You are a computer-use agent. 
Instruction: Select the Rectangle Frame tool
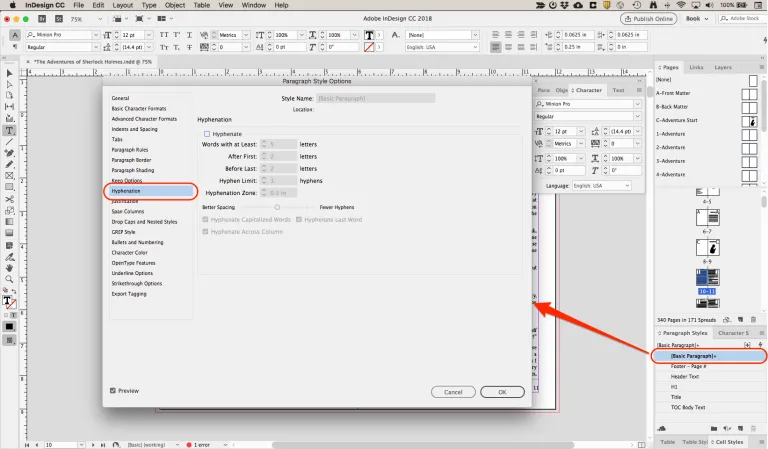(9, 176)
